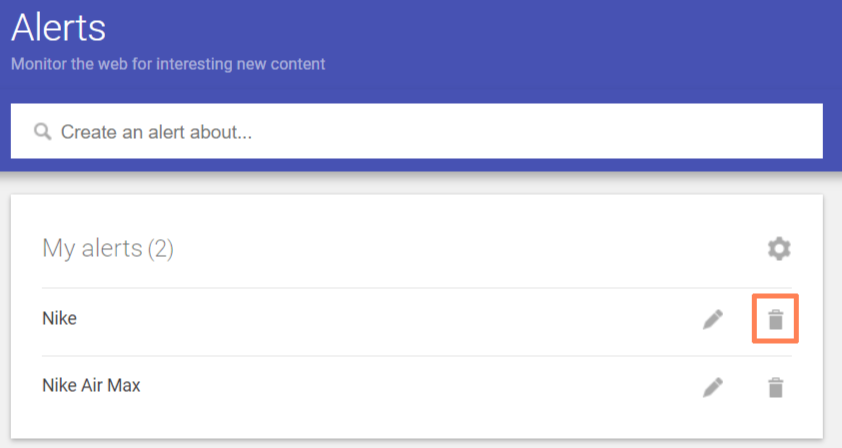Screen dimensions: 842x448
Task: Edit the Nike alert with pencil icon
Action: 712,320
